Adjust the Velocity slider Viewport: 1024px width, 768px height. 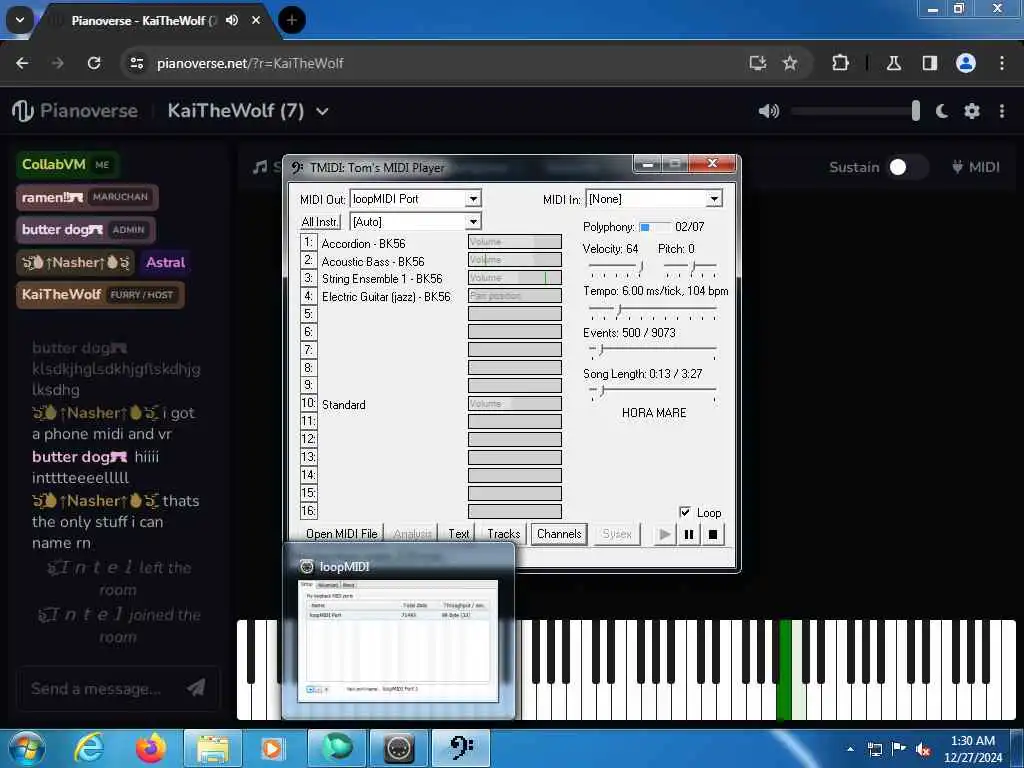click(616, 267)
